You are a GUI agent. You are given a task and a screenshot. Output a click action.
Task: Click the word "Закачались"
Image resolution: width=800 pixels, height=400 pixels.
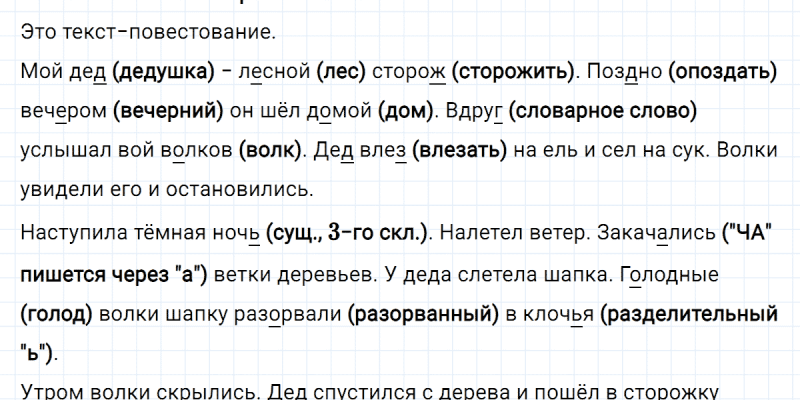click(x=655, y=234)
